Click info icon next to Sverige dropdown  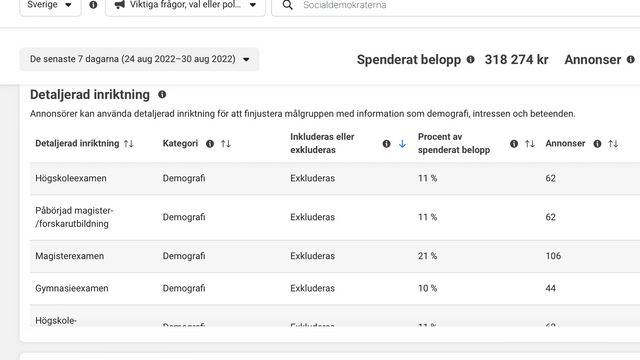click(x=93, y=5)
